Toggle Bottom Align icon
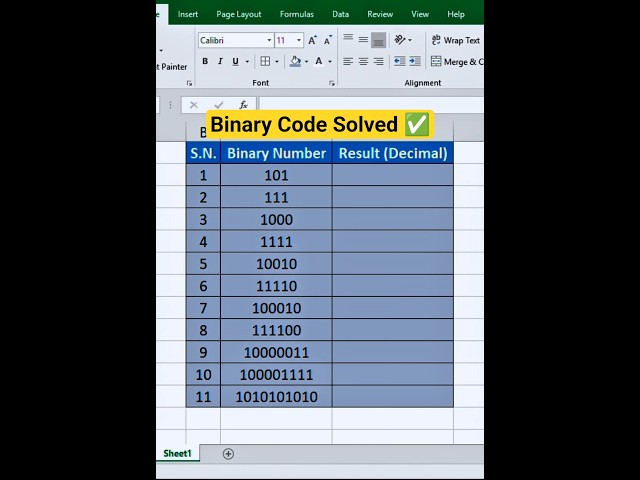640x480 pixels. (378, 40)
